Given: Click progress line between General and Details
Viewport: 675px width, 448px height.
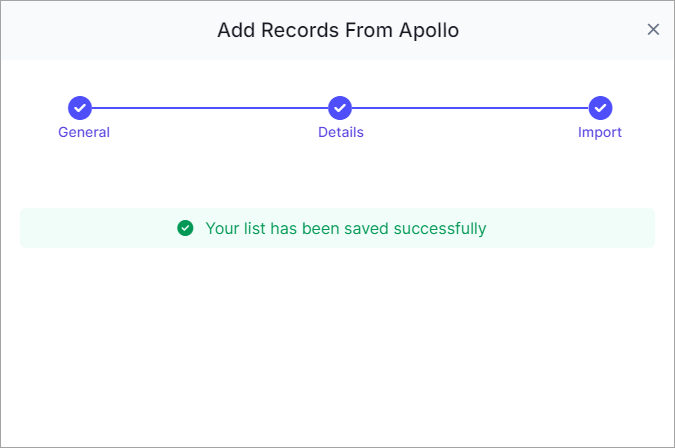Looking at the screenshot, I should click(210, 108).
